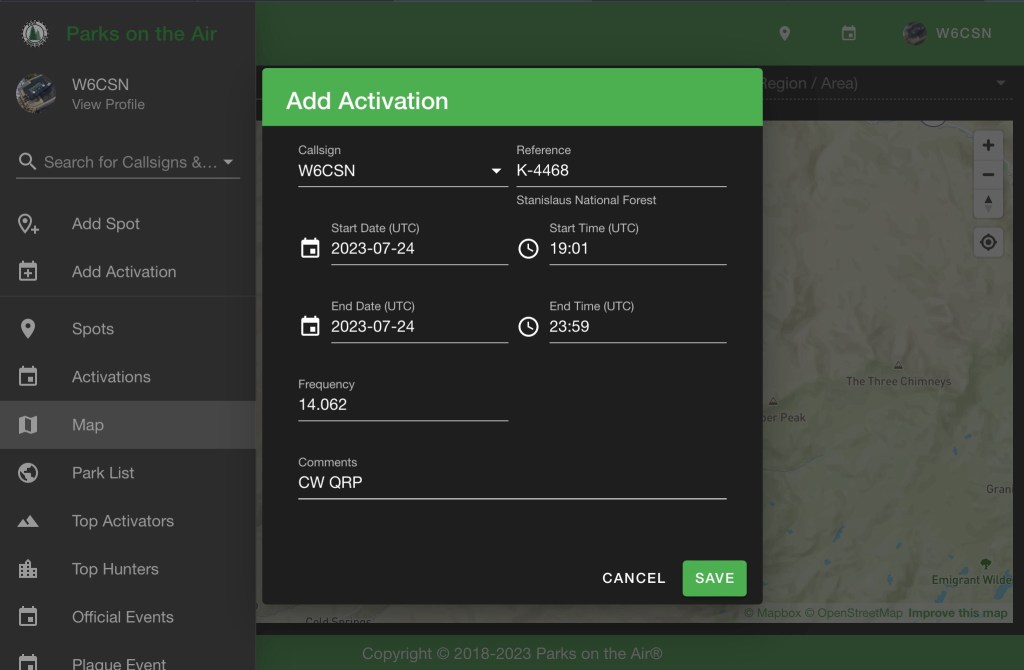Click the Comments field with CW QRP
This screenshot has height=670, width=1024.
(x=511, y=483)
